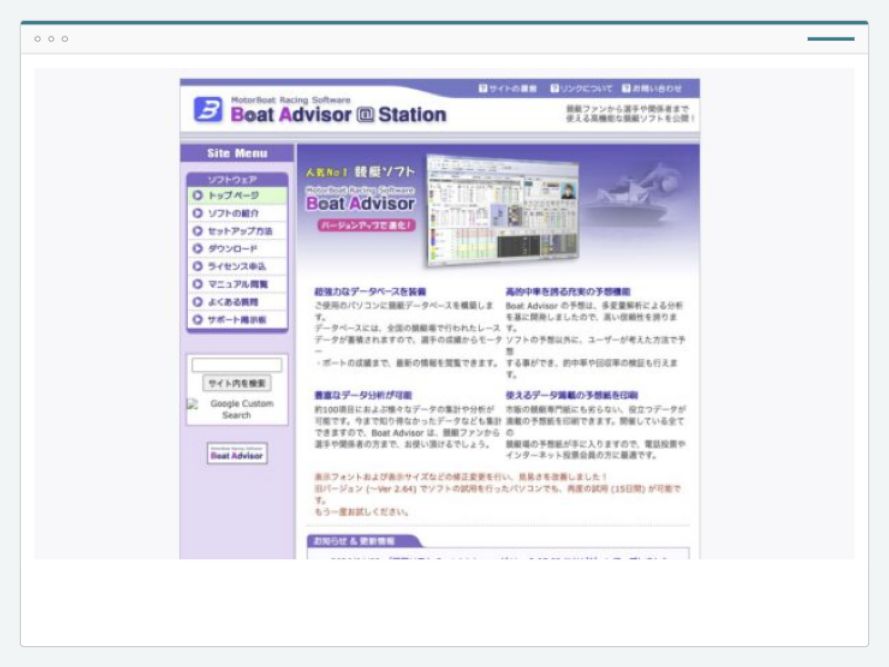Image resolution: width=889 pixels, height=667 pixels.
Task: Click the Boat Advisor logo text in the hero banner
Action: pos(360,203)
